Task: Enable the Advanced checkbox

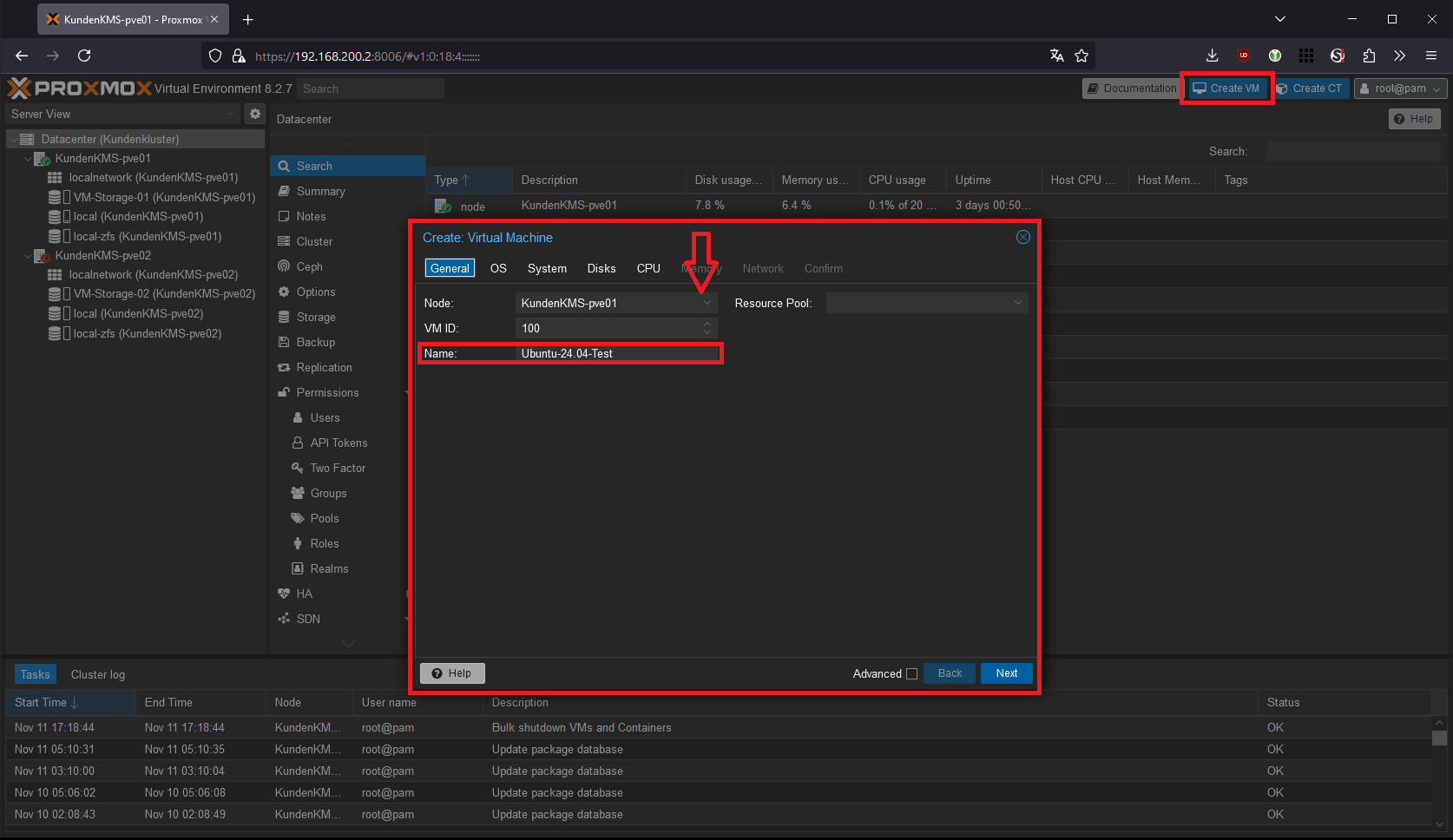Action: coord(911,674)
